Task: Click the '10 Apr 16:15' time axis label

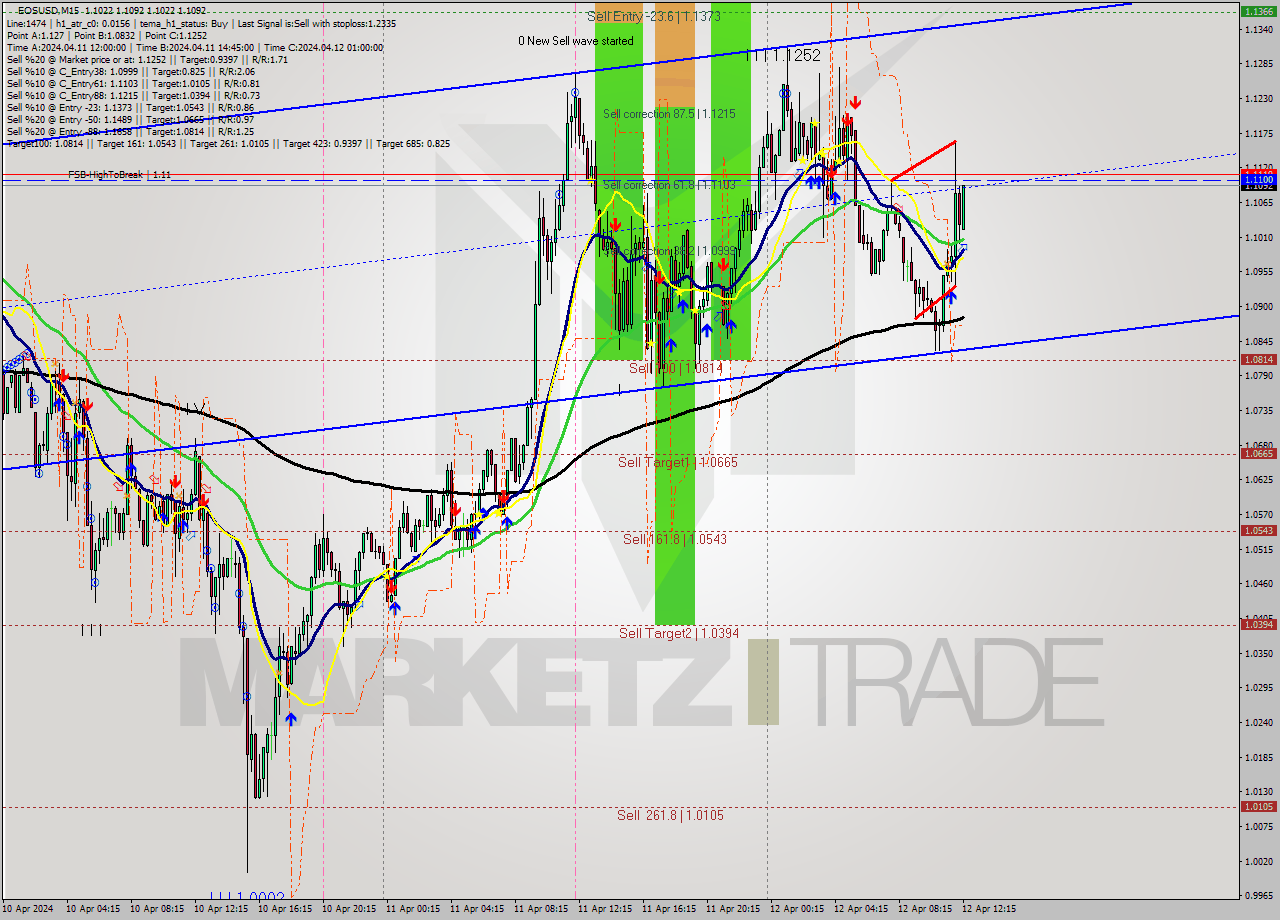Action: point(284,909)
